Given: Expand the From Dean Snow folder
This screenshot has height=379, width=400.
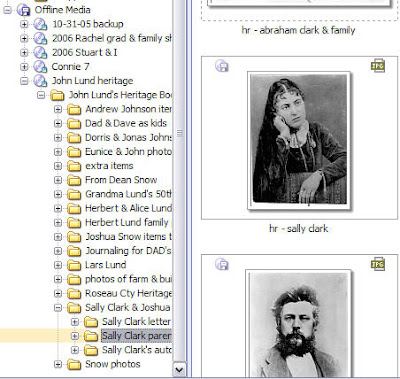Looking at the screenshot, I should pyautogui.click(x=58, y=180).
